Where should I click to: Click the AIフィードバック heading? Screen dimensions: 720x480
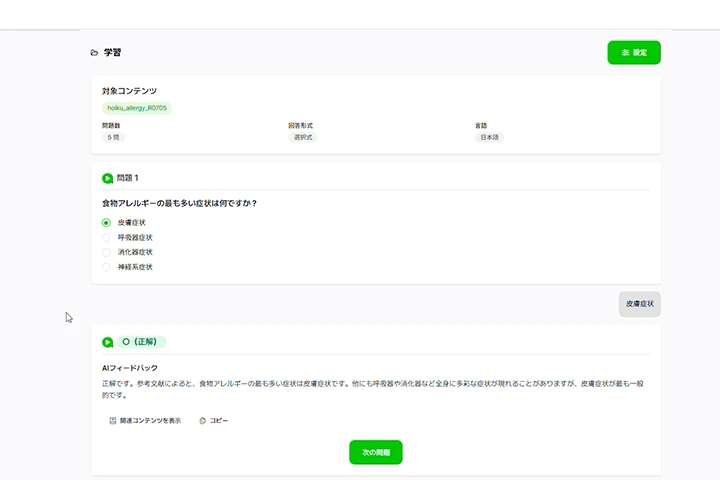point(130,368)
